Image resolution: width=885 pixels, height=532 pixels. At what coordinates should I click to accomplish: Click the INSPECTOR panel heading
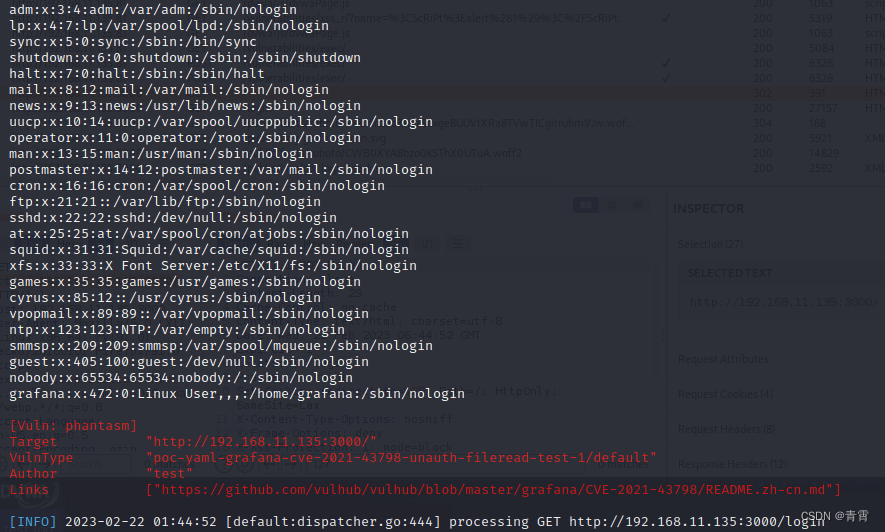coord(708,209)
